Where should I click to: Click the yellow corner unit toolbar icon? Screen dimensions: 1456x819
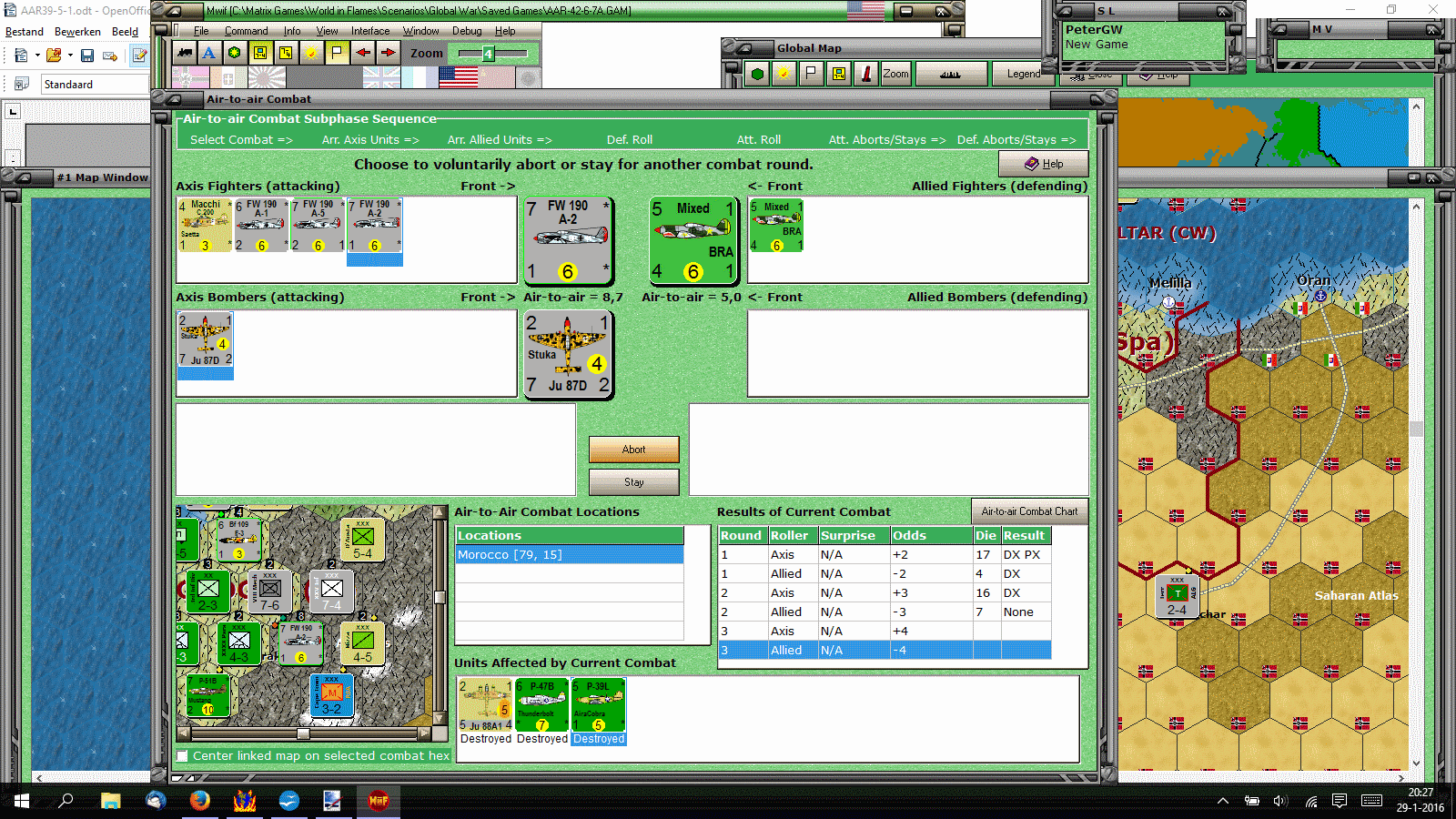[x=286, y=53]
